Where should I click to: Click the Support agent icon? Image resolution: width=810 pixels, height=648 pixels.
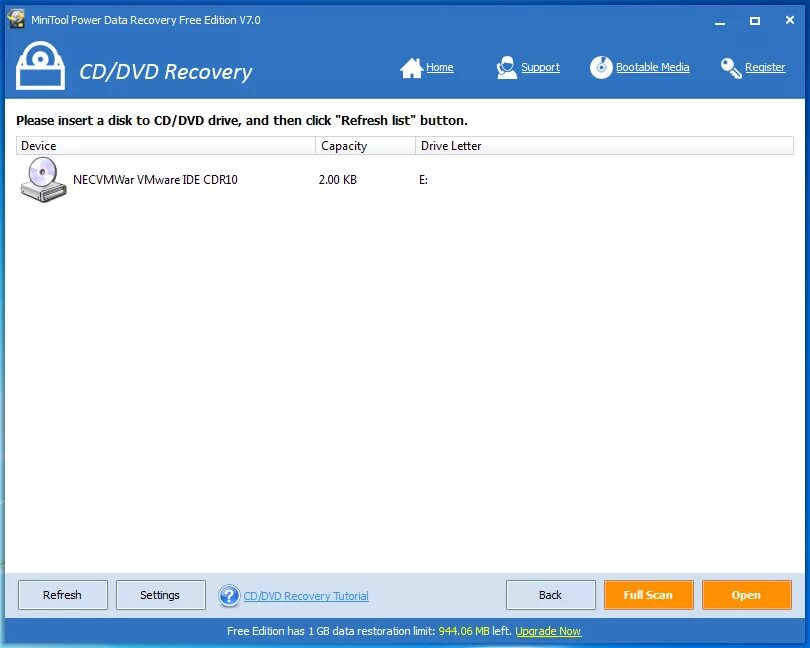click(506, 68)
